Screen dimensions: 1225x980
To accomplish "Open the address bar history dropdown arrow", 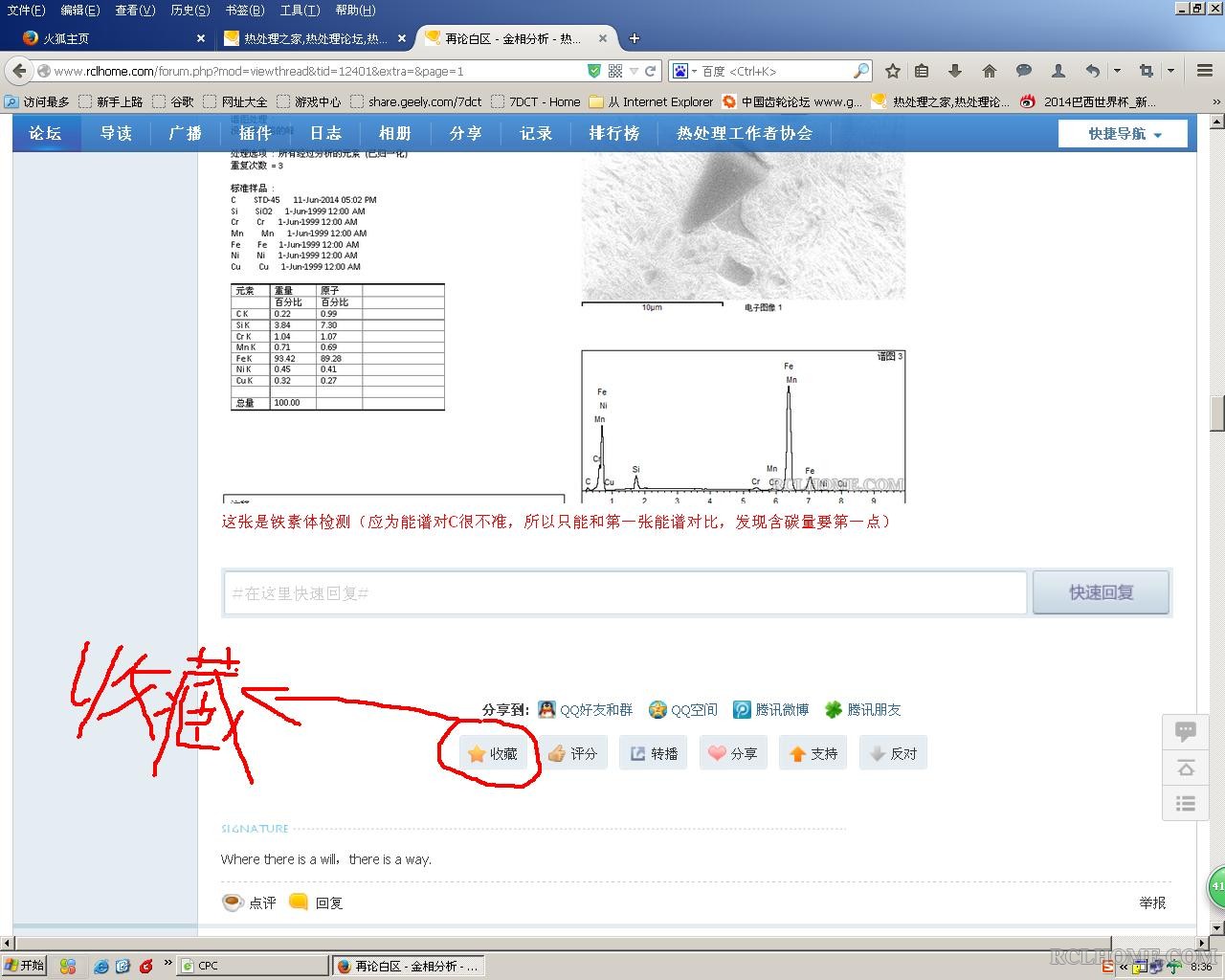I will pyautogui.click(x=634, y=71).
